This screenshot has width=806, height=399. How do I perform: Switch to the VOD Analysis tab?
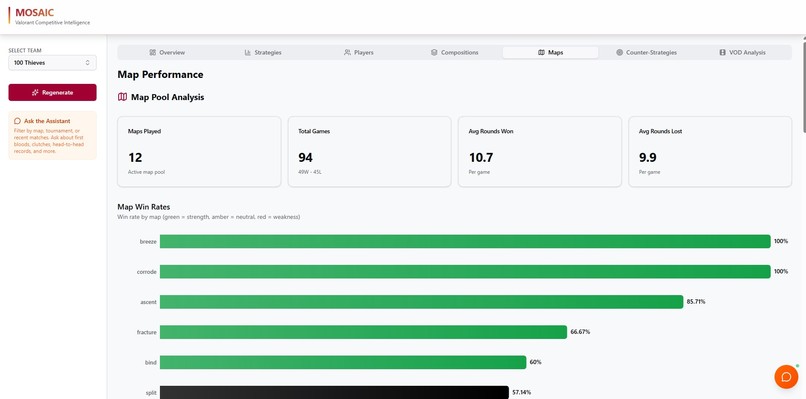point(742,52)
